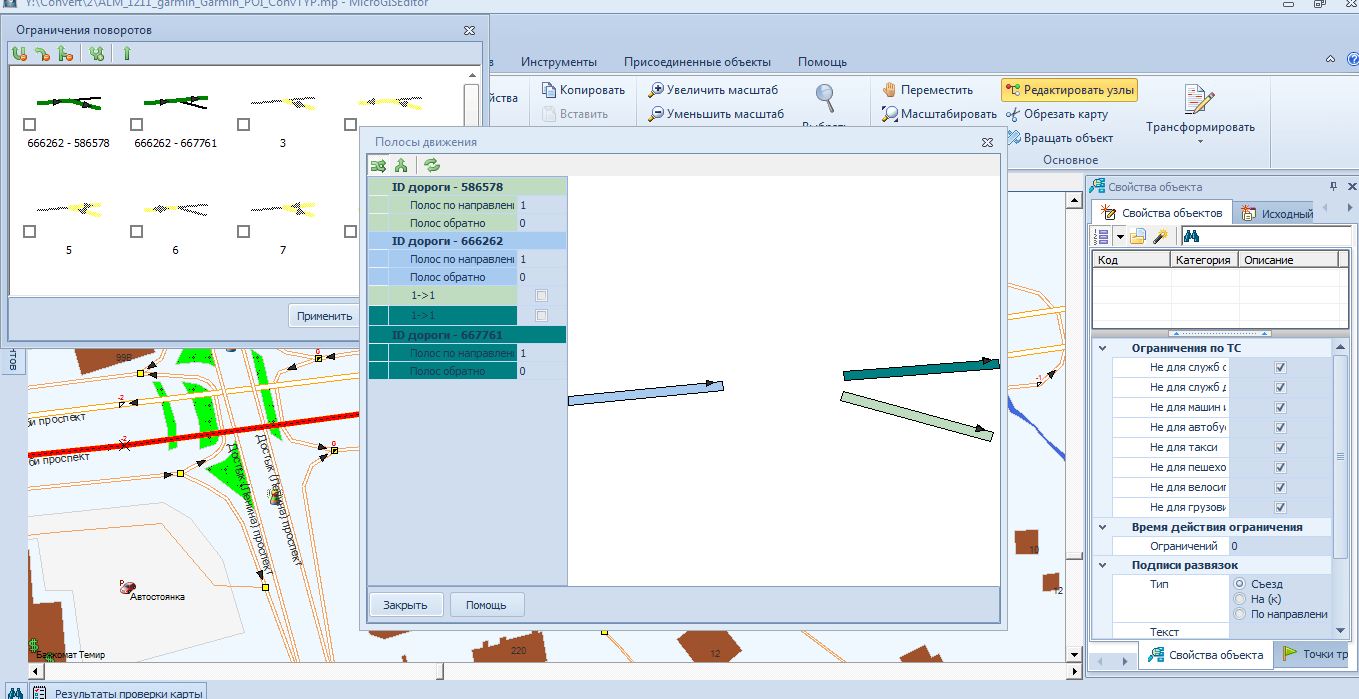1359x699 pixels.
Task: Click the green refresh icon in lanes dialog
Action: click(x=432, y=166)
